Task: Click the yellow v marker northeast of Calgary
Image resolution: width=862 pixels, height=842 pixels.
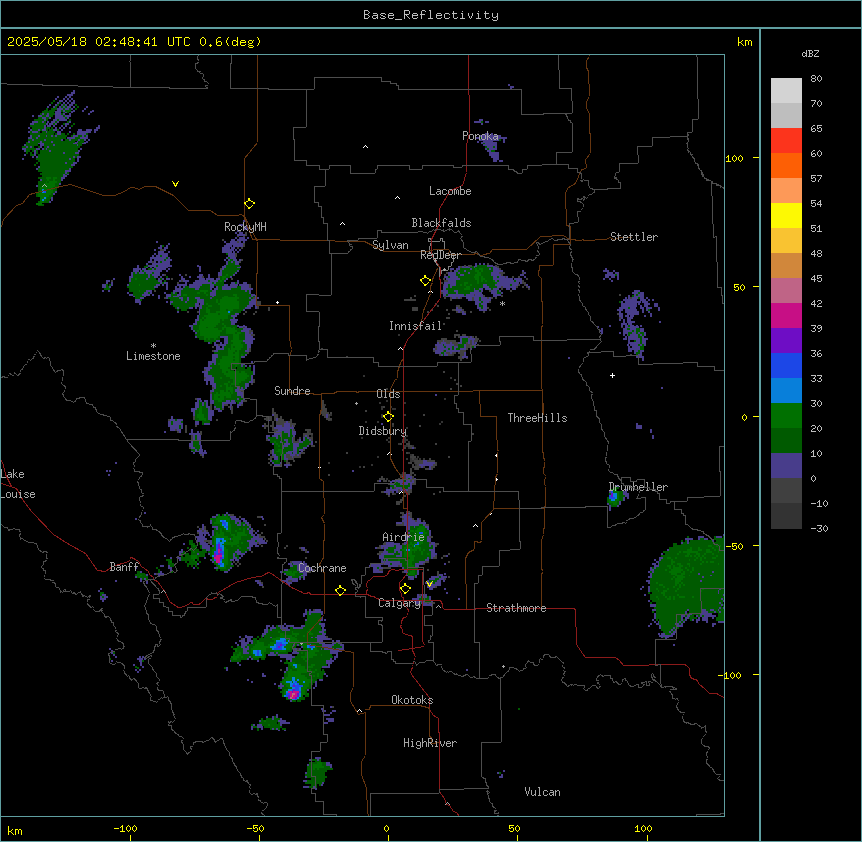Action: pyautogui.click(x=429, y=584)
